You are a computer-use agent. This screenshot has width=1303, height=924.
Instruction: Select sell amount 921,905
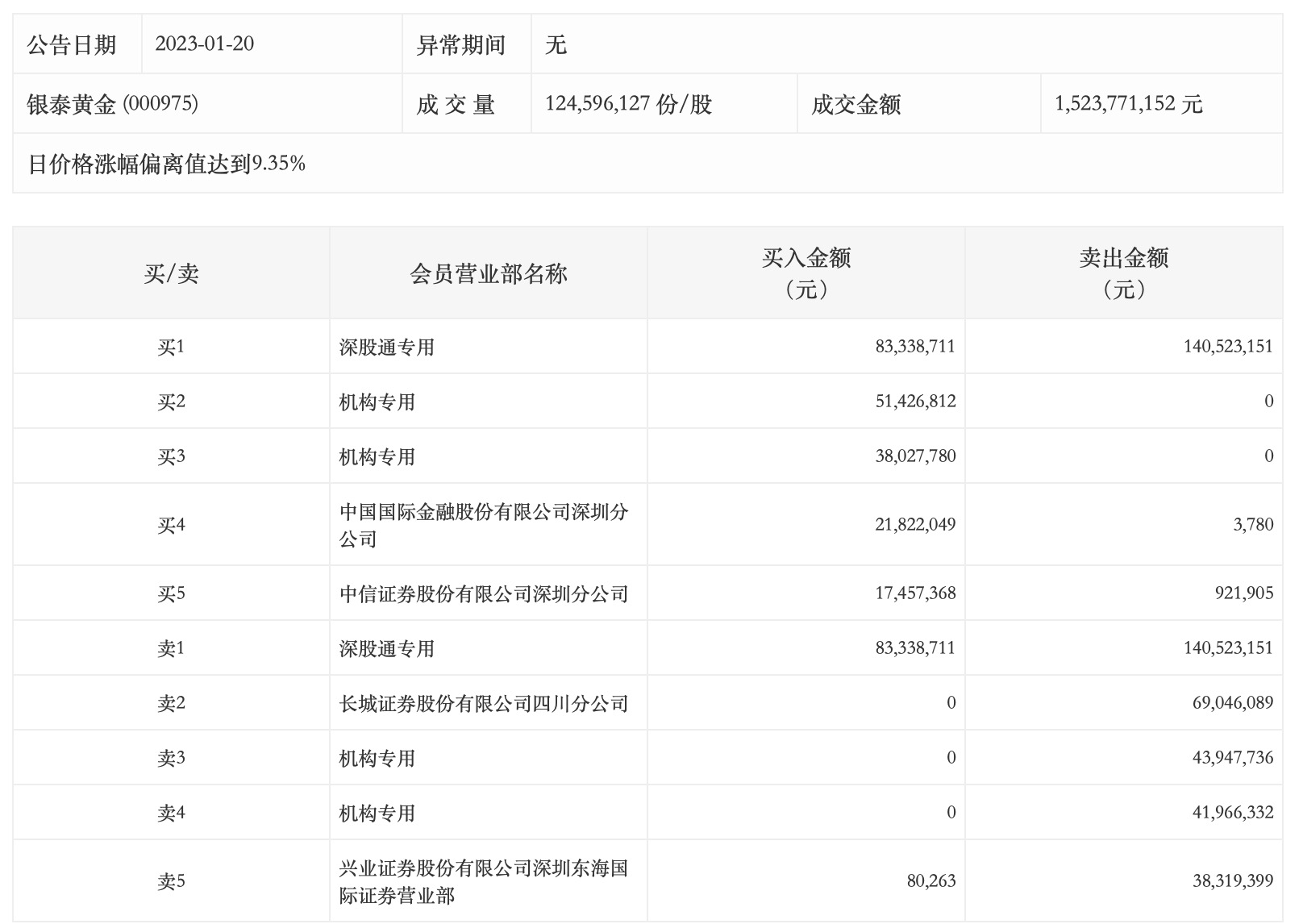[x=1244, y=593]
